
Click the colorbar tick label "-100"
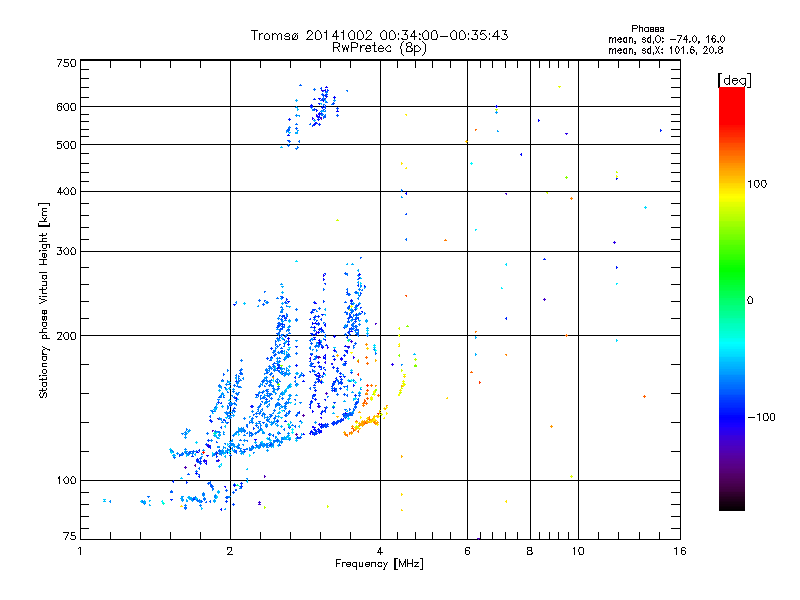pyautogui.click(x=761, y=417)
